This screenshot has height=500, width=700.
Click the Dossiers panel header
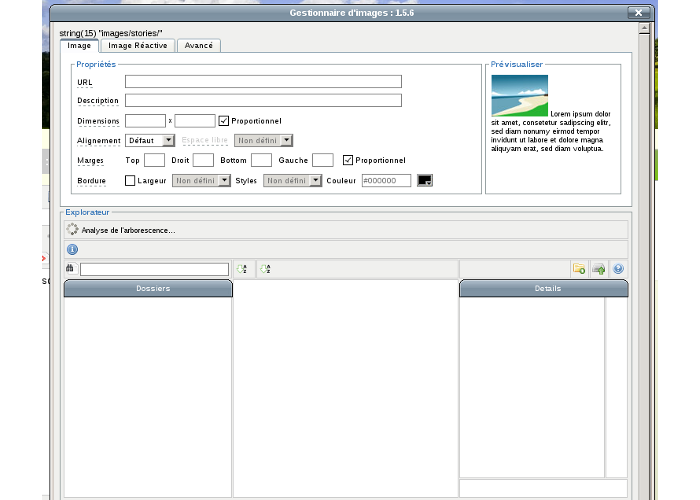click(148, 289)
